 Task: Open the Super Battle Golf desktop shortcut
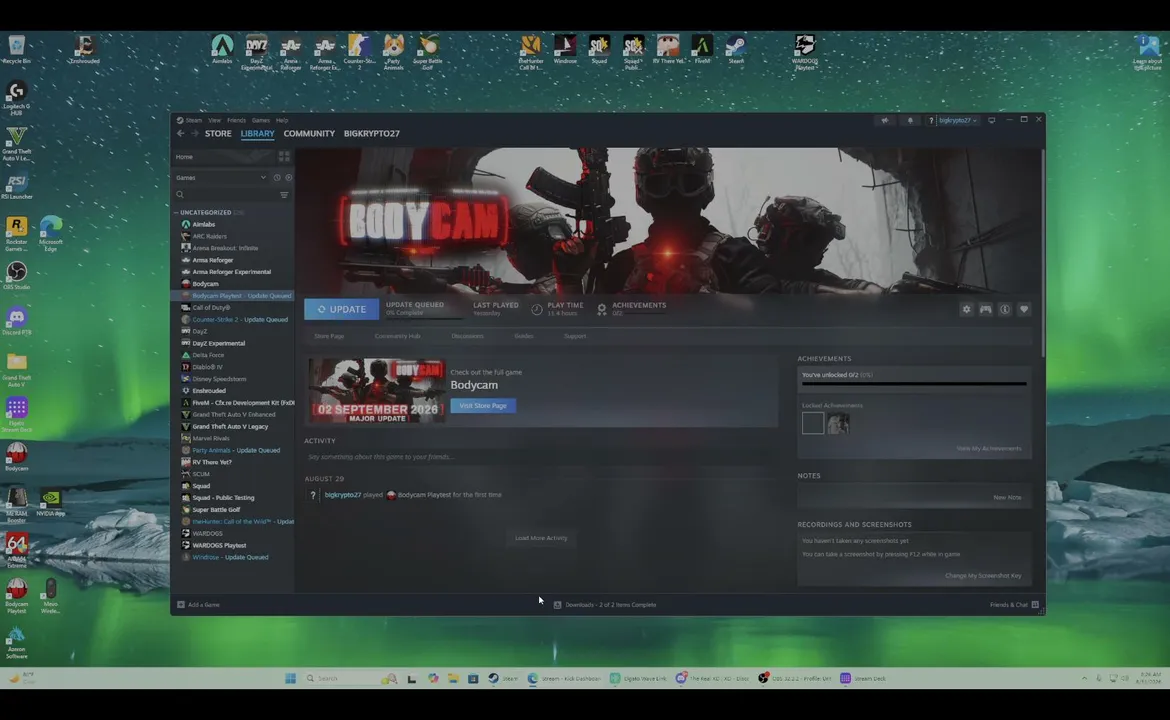[428, 51]
